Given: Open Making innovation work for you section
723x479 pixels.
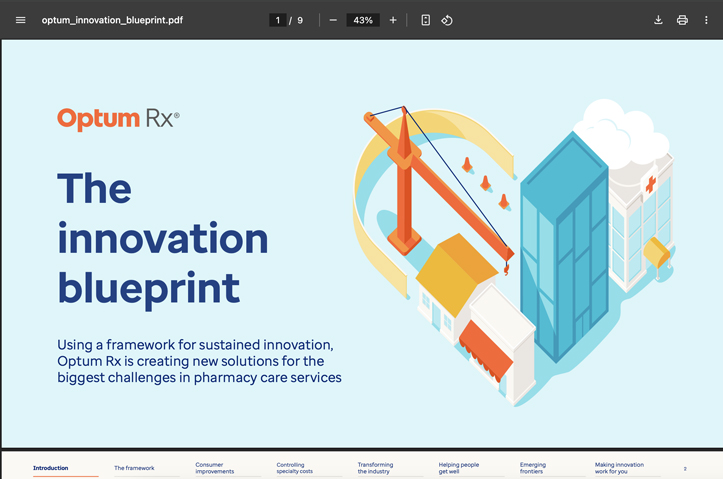Looking at the screenshot, I should (619, 468).
